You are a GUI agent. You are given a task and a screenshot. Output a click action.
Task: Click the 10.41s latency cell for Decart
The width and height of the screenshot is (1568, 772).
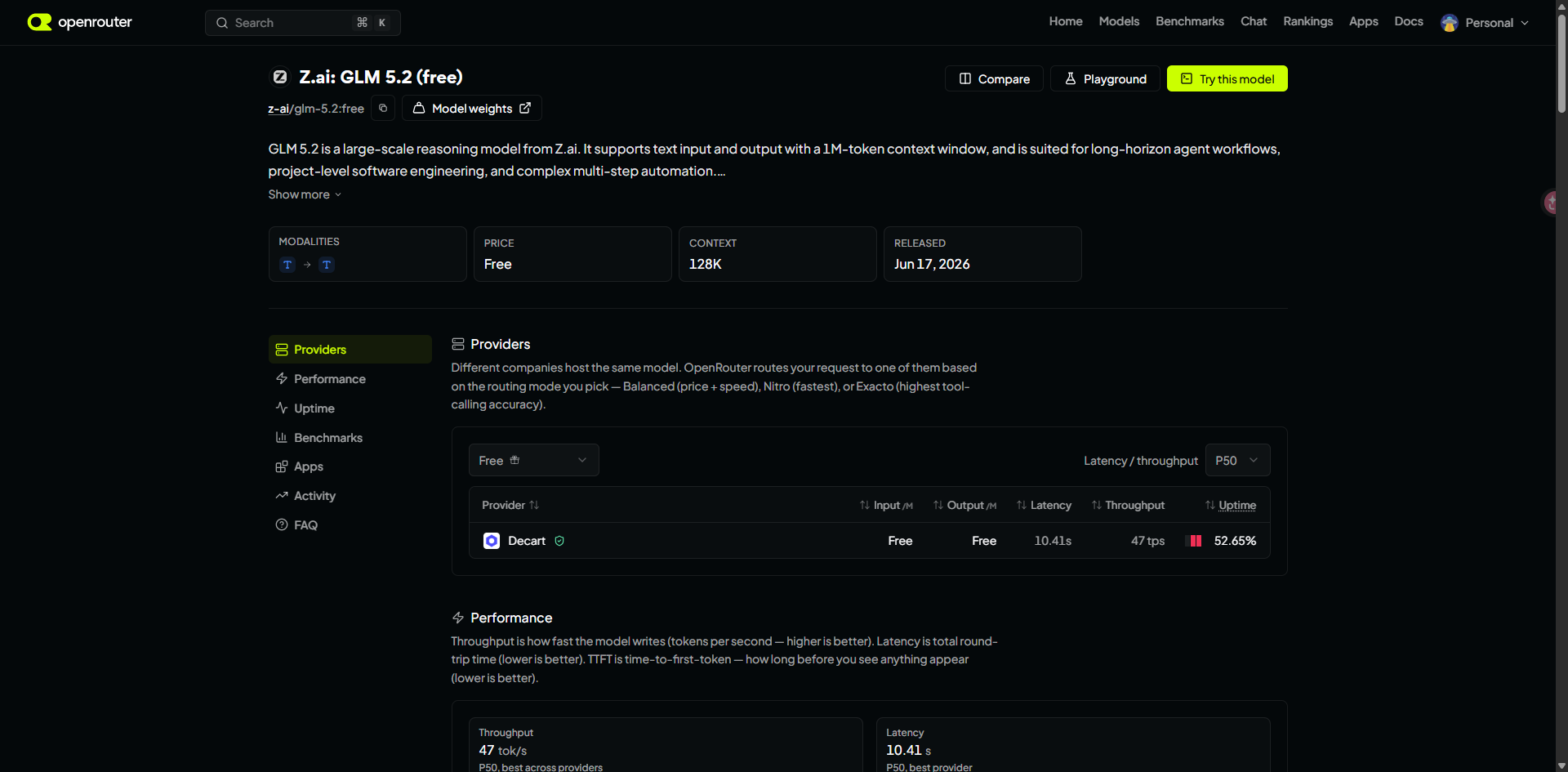[x=1053, y=541]
